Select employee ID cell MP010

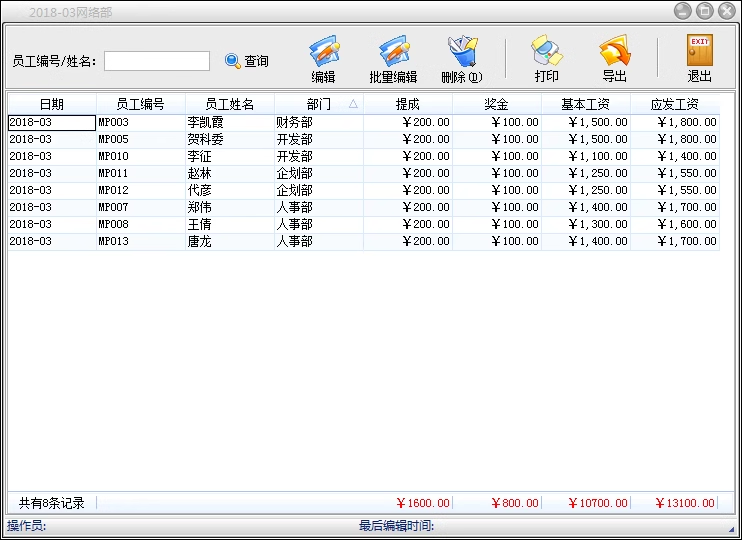tap(141, 157)
